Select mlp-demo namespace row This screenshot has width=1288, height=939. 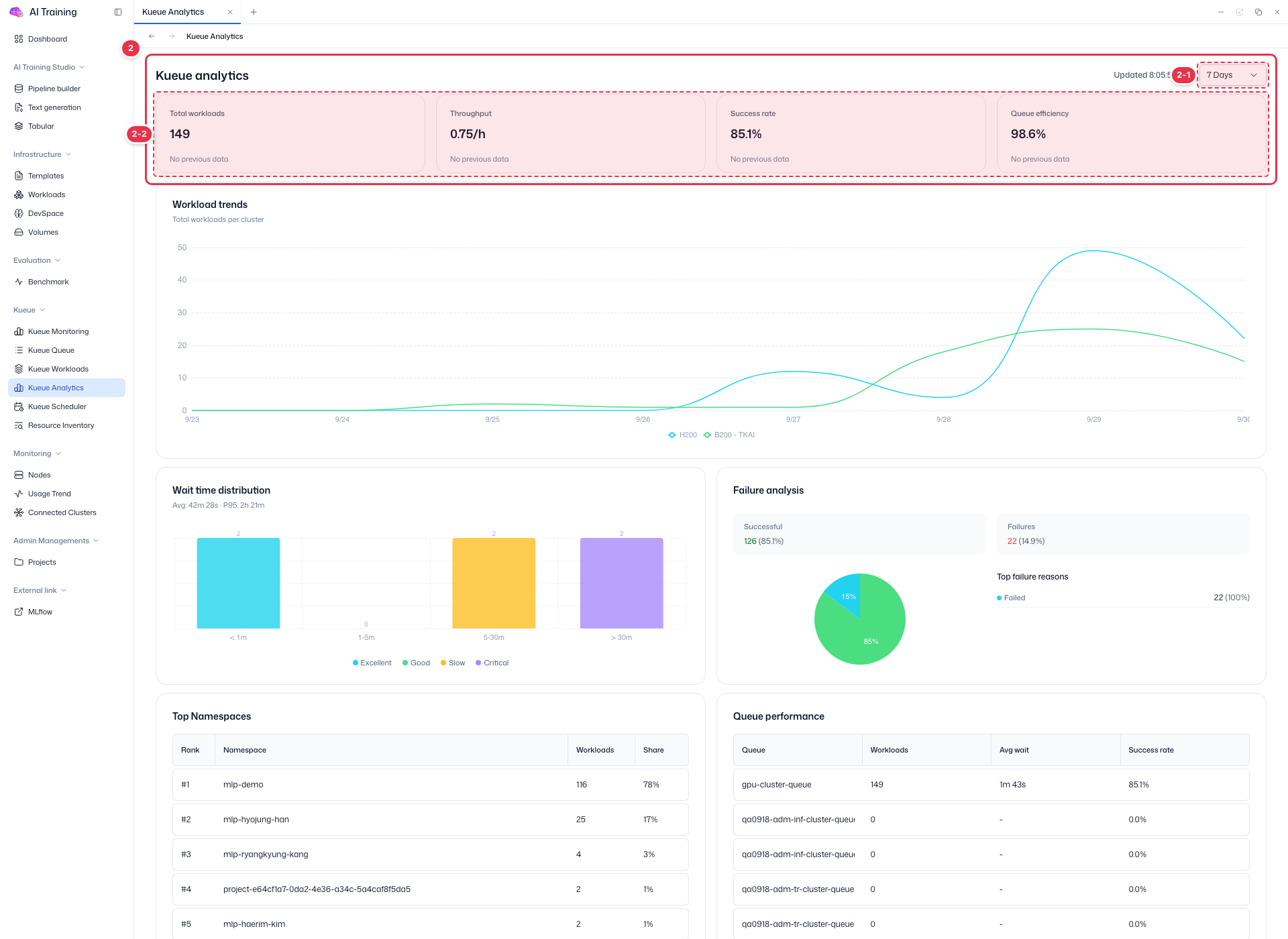click(x=430, y=785)
